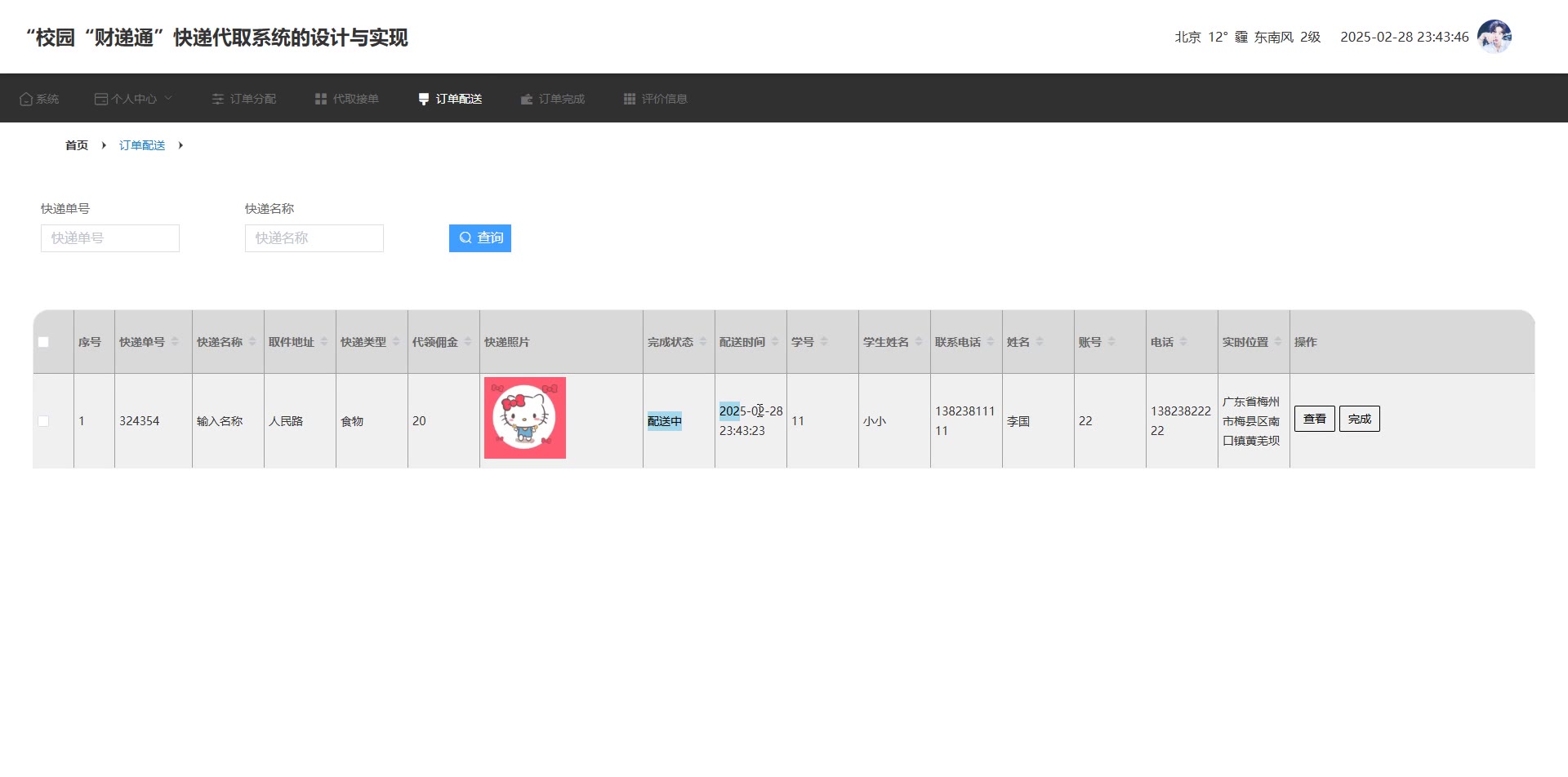Click the 代领佣金 value 20
The image size is (1568, 777).
click(419, 421)
